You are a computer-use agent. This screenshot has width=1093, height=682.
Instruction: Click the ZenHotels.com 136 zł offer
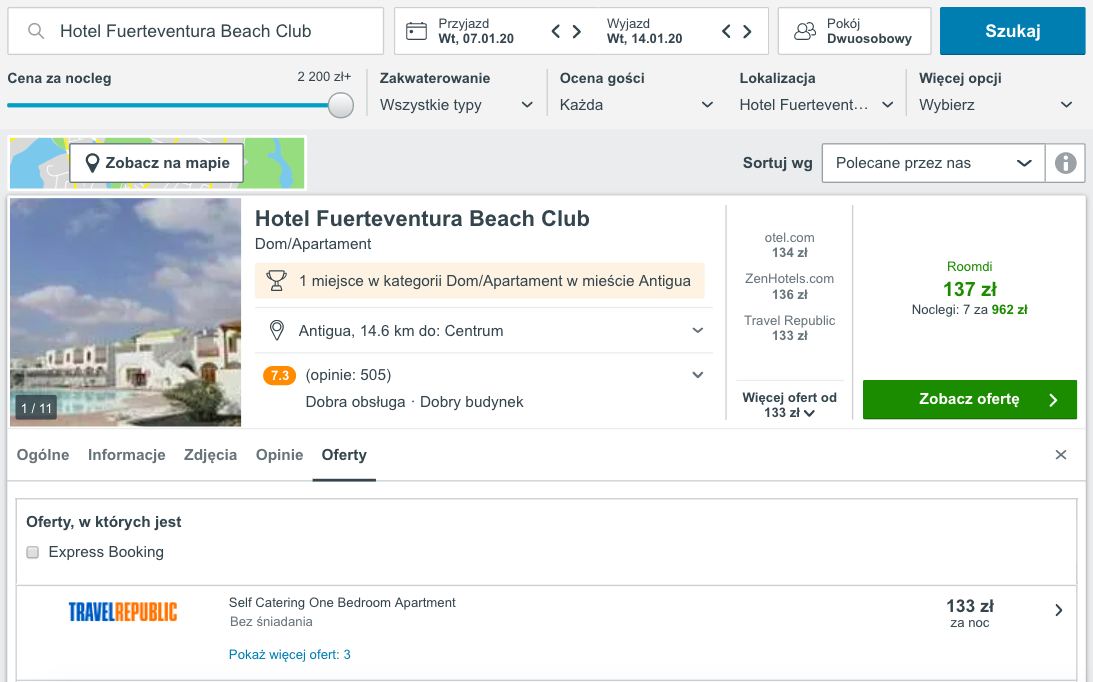(x=789, y=287)
